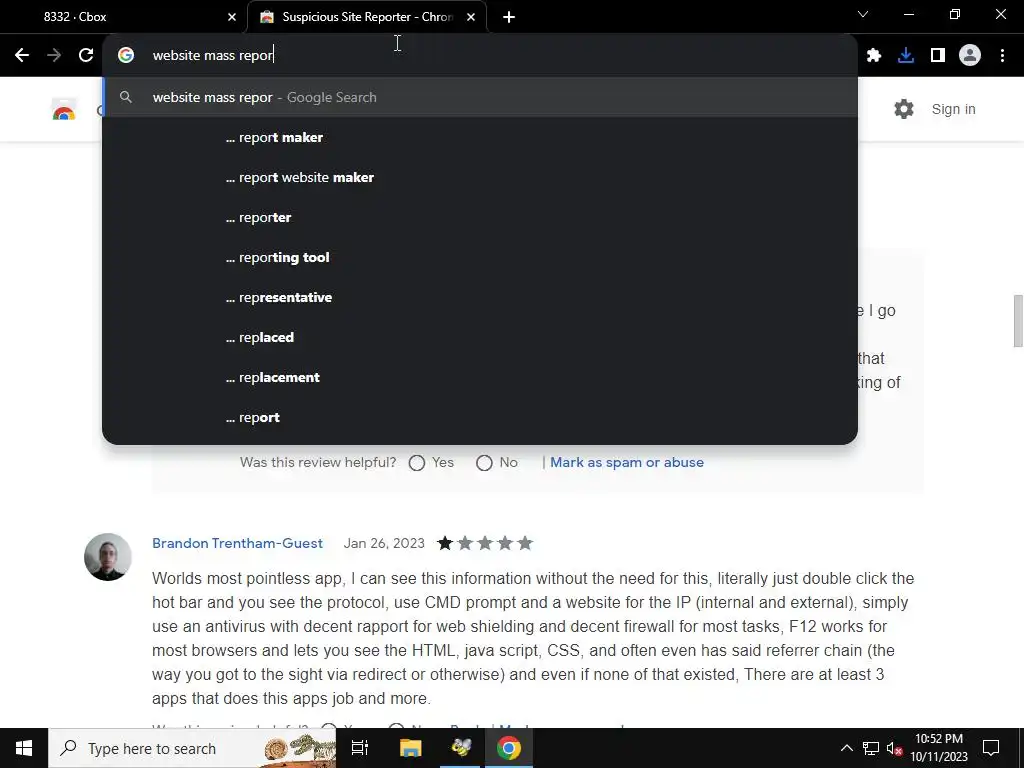This screenshot has height=768, width=1024.
Task: Choose the '... replacement' suggestion
Action: click(x=480, y=377)
